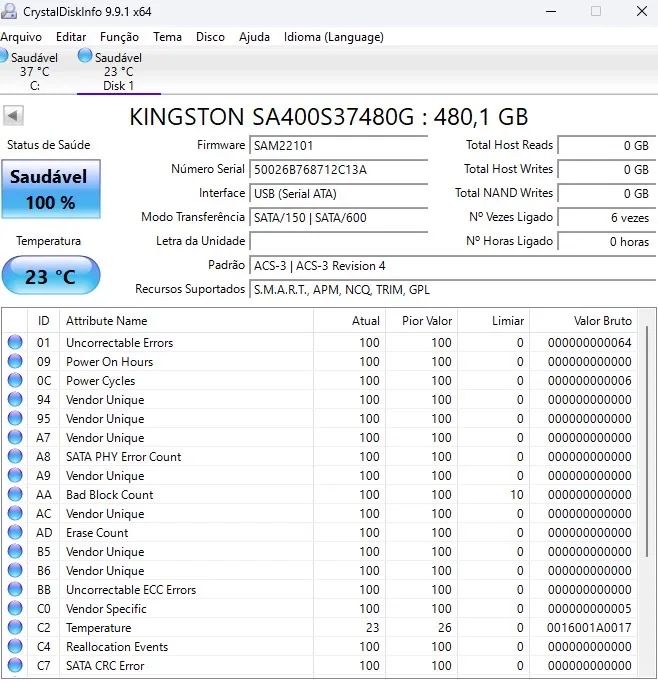Click status orb for Vendor Specific row
The height and width of the screenshot is (682, 658).
point(15,608)
